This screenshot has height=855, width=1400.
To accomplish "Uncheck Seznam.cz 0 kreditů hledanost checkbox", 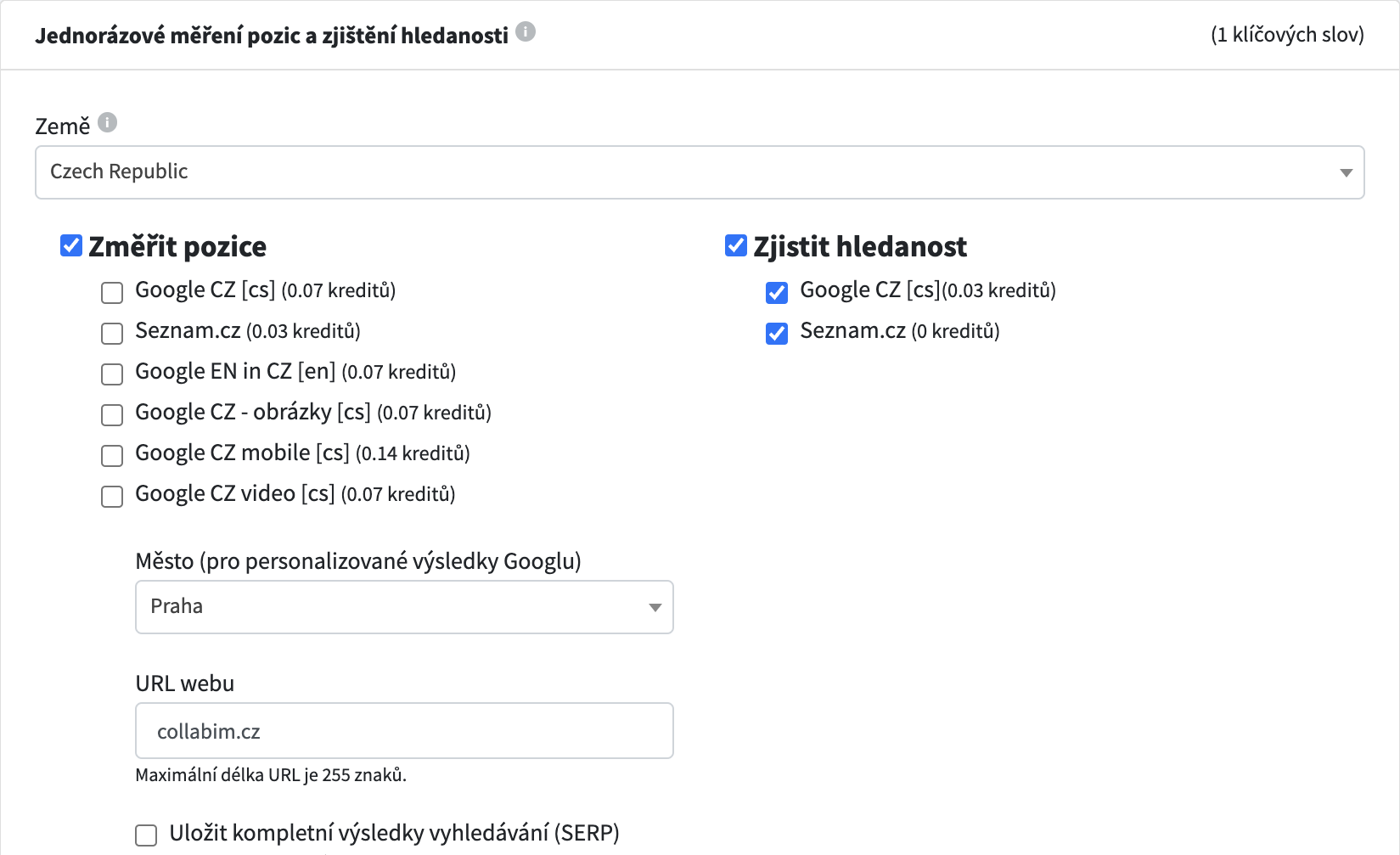I will point(777,334).
